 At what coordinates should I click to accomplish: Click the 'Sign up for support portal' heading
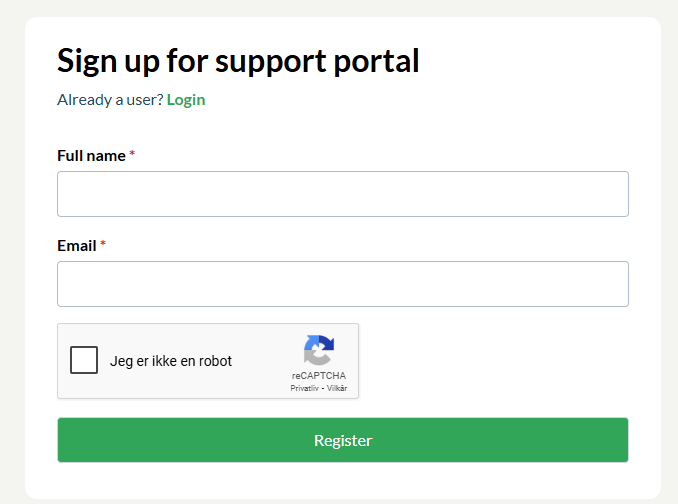(238, 61)
